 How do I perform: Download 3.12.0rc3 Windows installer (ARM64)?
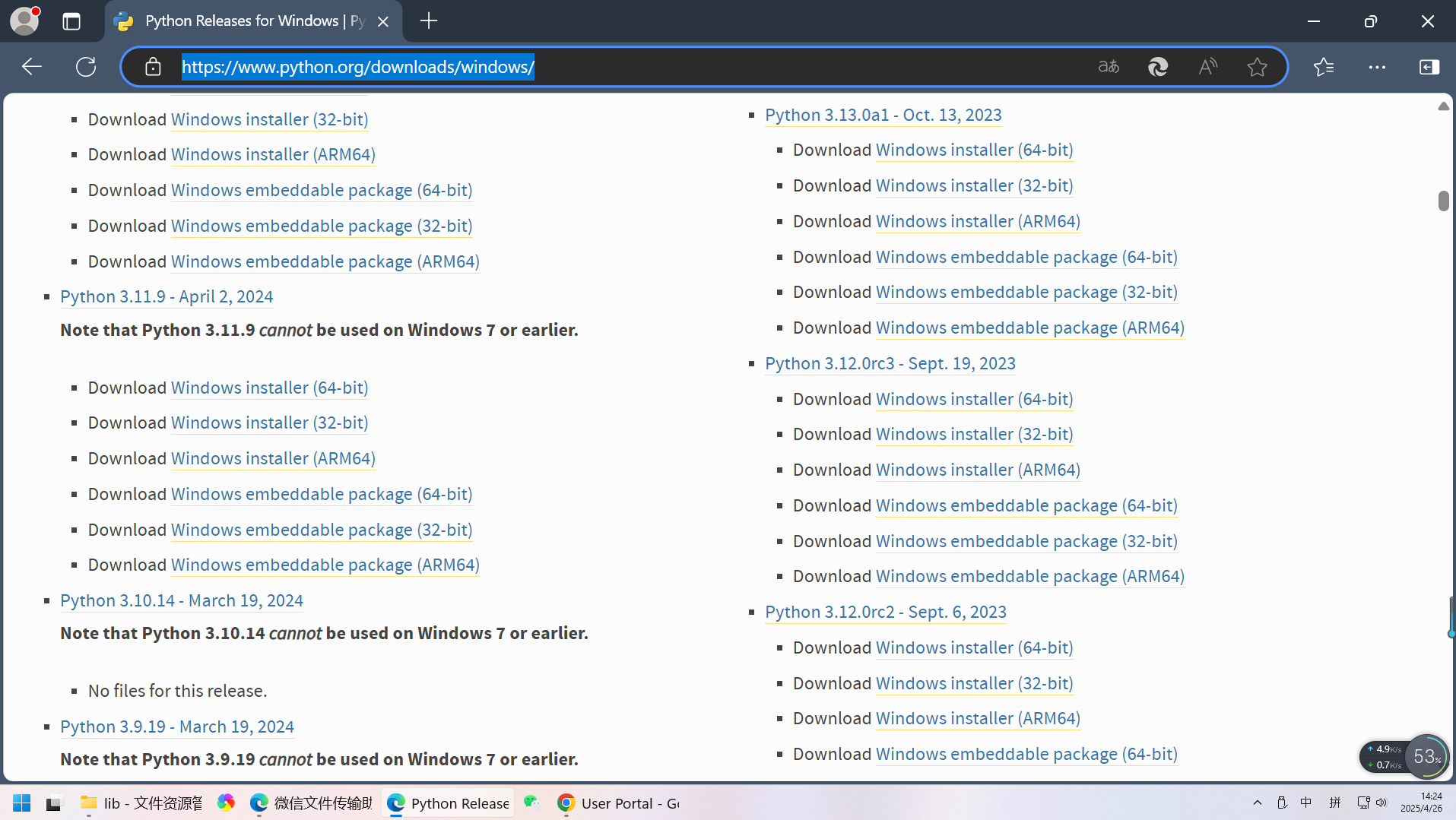978,470
